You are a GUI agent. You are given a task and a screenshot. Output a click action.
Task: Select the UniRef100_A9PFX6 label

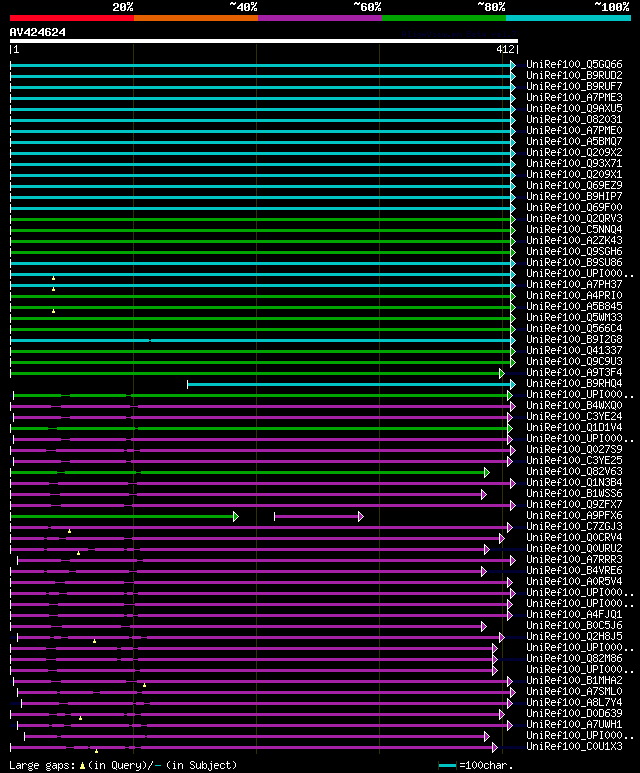coord(574,515)
